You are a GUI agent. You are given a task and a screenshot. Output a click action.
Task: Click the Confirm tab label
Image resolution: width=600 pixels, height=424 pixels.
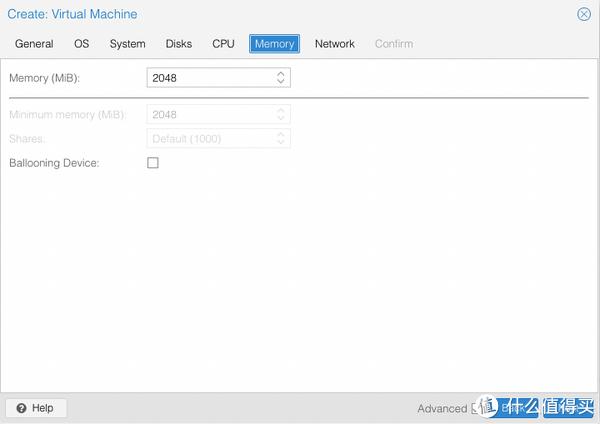[x=394, y=44]
